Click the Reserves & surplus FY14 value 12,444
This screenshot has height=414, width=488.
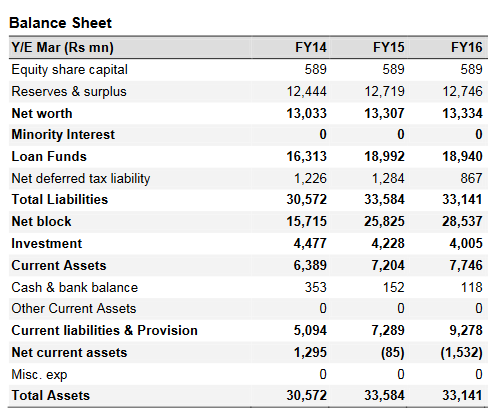(307, 91)
